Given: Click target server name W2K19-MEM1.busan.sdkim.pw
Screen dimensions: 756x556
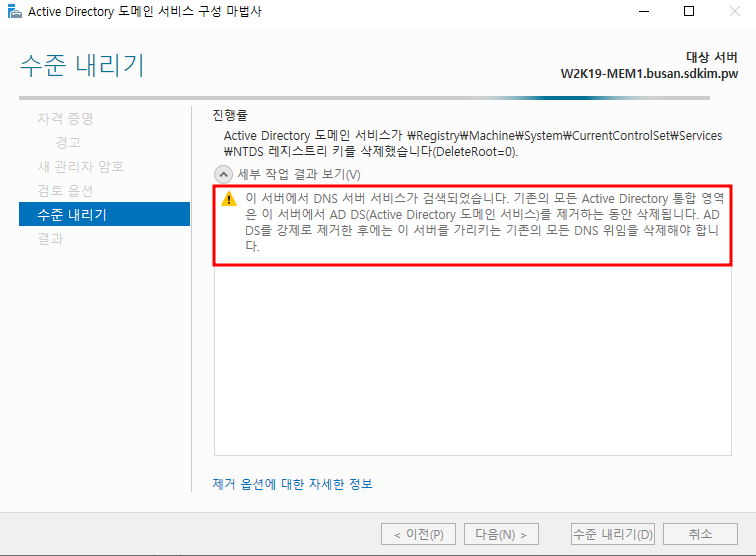Looking at the screenshot, I should tap(649, 74).
